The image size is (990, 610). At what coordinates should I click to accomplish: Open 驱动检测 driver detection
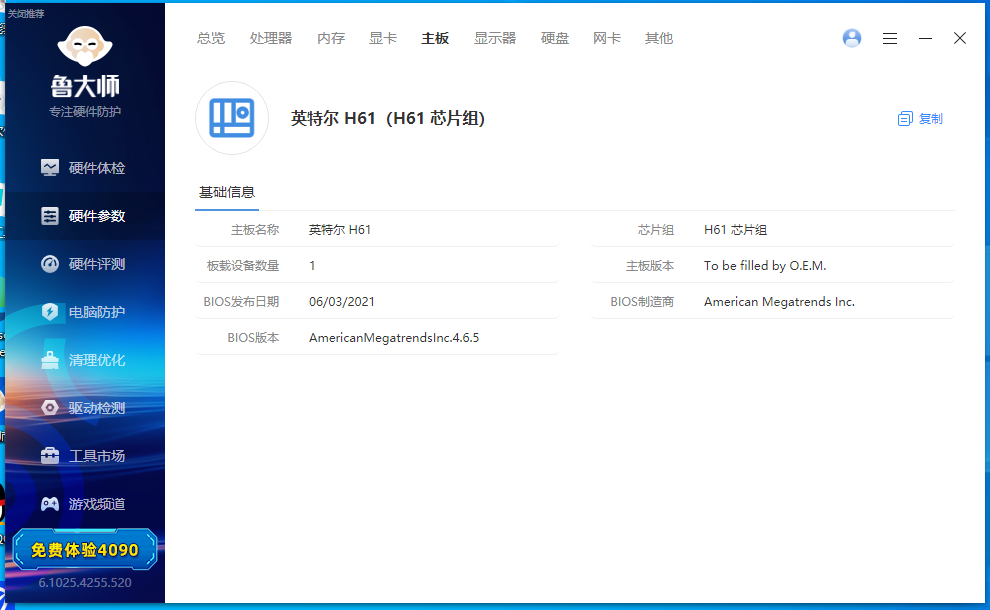pos(84,408)
